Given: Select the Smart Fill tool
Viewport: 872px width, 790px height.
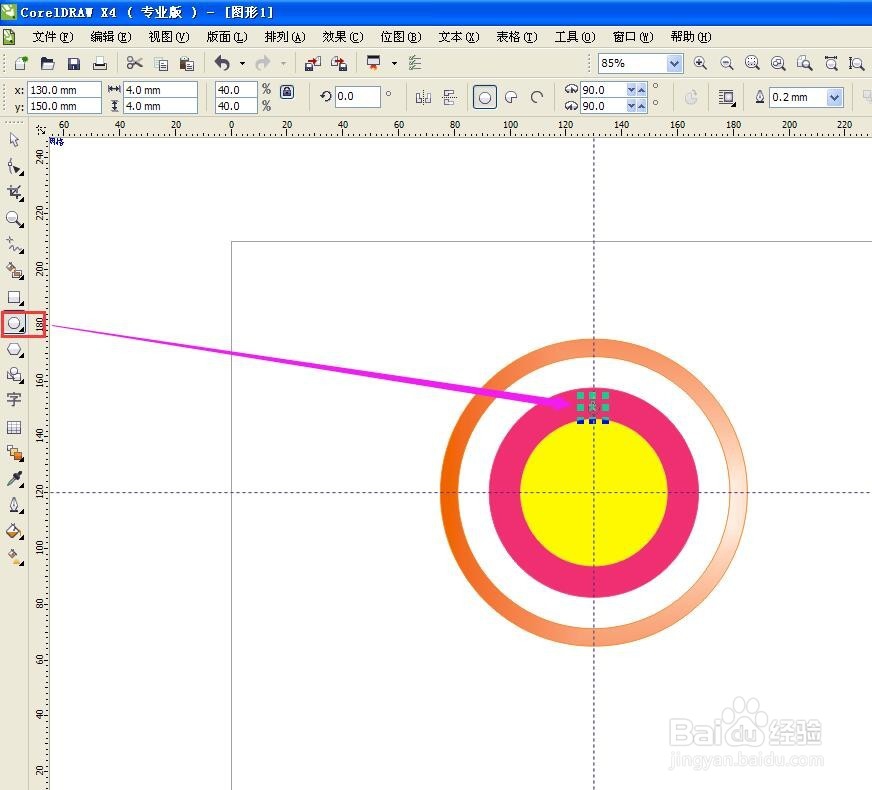Looking at the screenshot, I should point(14,271).
